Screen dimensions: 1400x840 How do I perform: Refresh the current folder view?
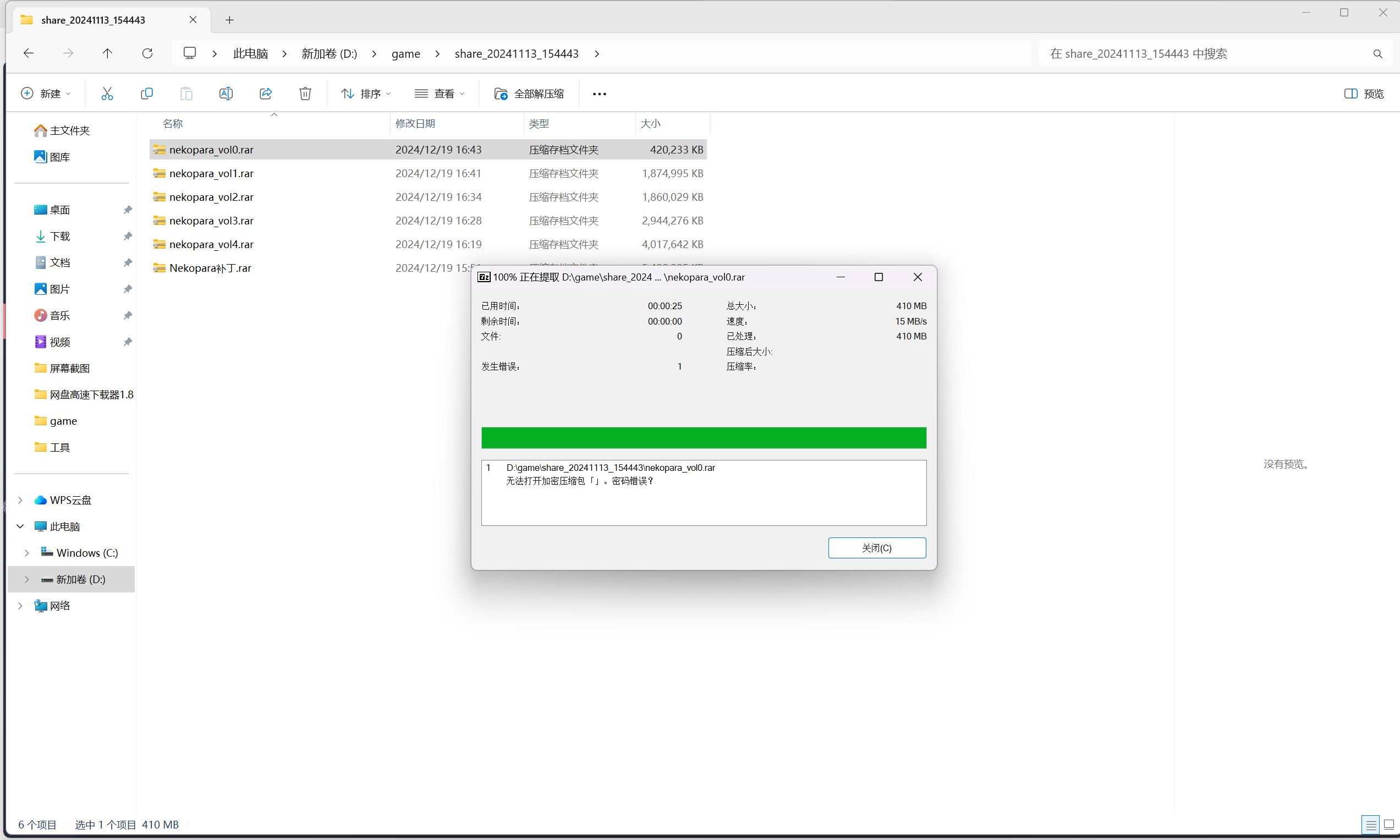(147, 53)
